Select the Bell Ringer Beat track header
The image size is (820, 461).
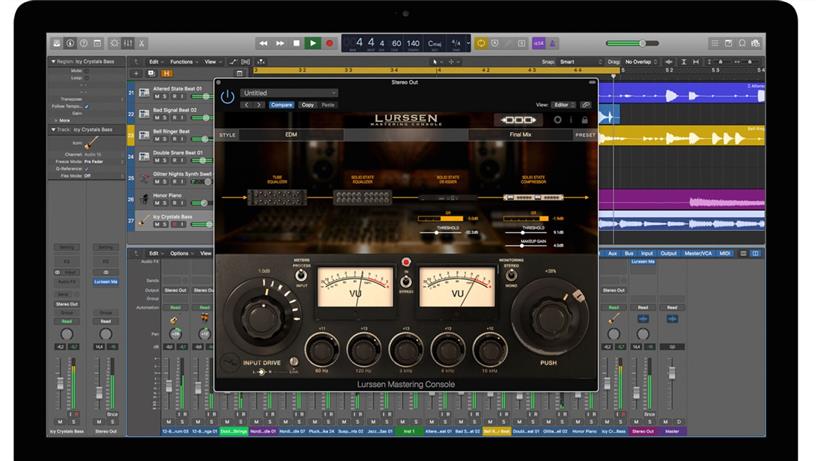(x=172, y=135)
